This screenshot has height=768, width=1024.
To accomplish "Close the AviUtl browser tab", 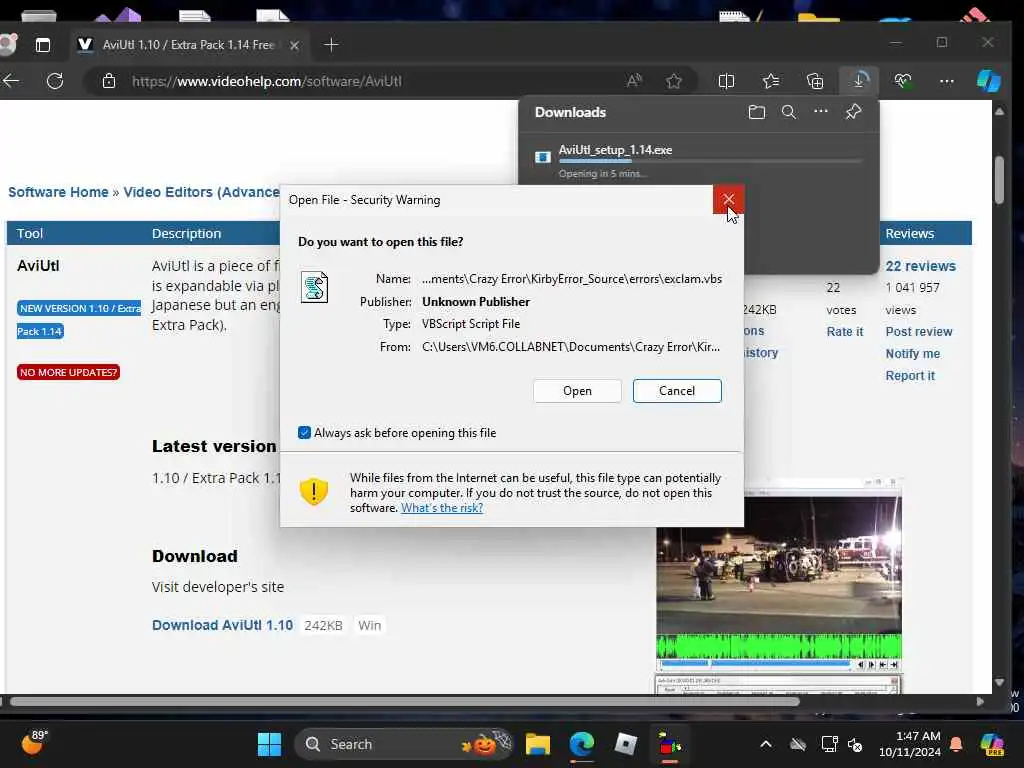I will pyautogui.click(x=294, y=45).
